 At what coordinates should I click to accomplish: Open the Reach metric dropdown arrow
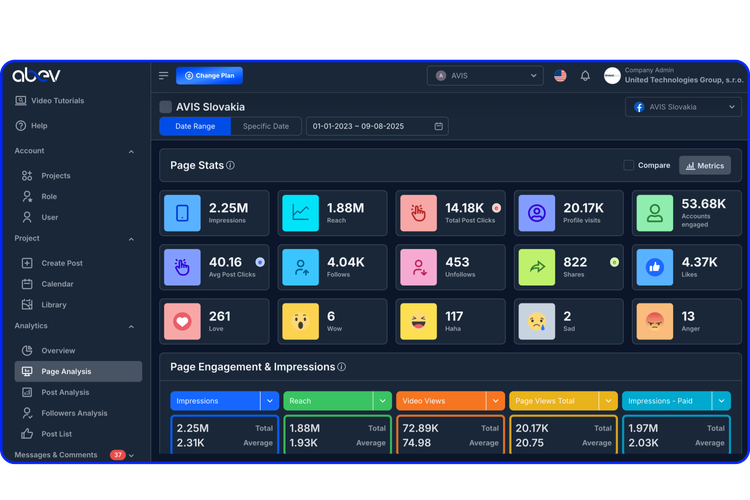point(383,401)
